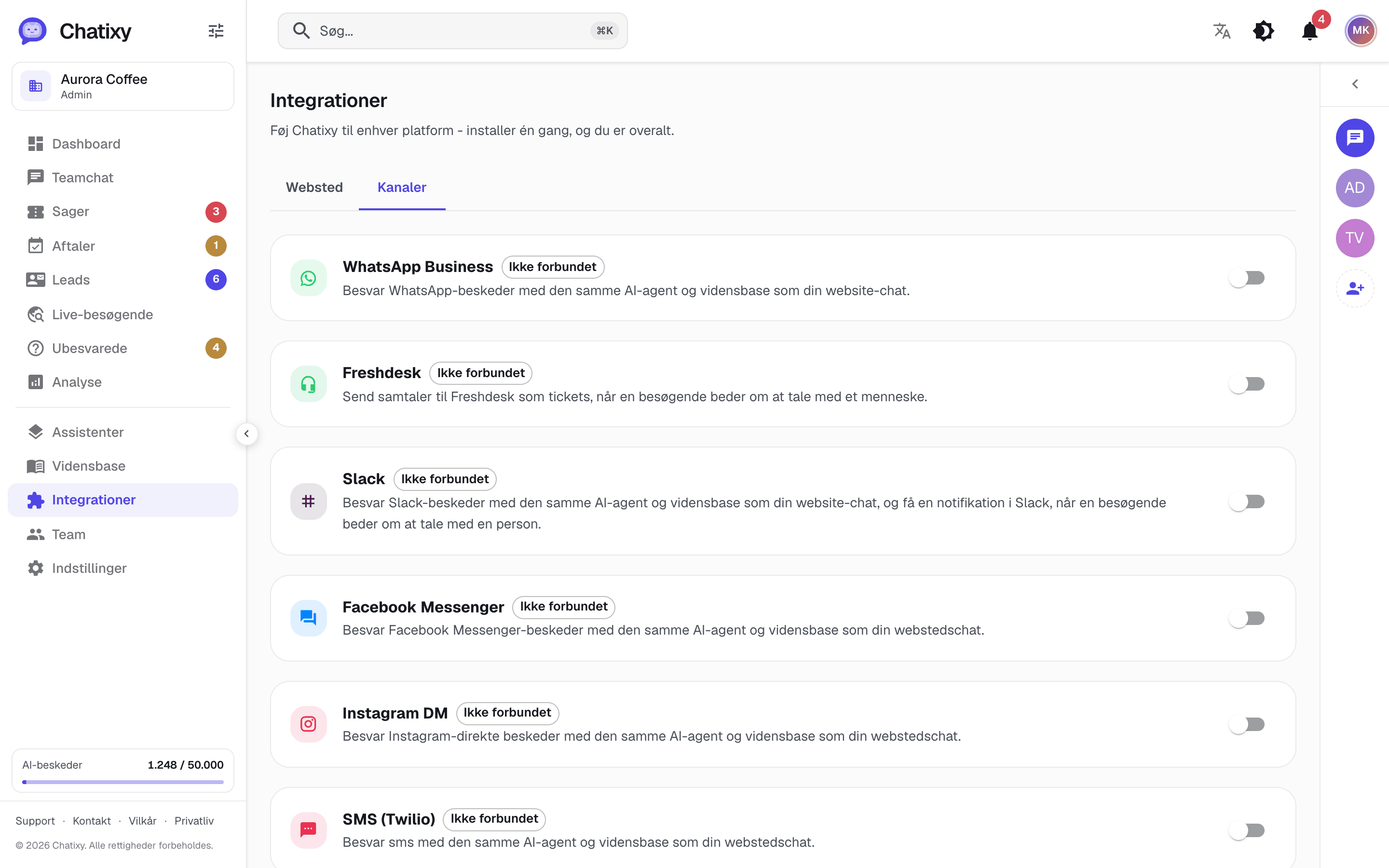Click Instagram DM's Ikke forbundet badge
Viewport: 1389px width, 868px height.
[x=507, y=713]
